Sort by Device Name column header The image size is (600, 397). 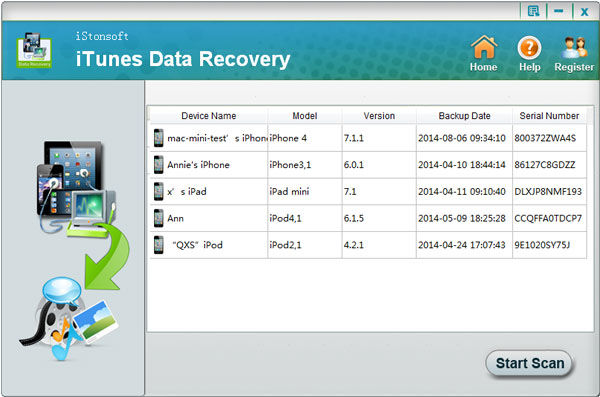tap(209, 116)
